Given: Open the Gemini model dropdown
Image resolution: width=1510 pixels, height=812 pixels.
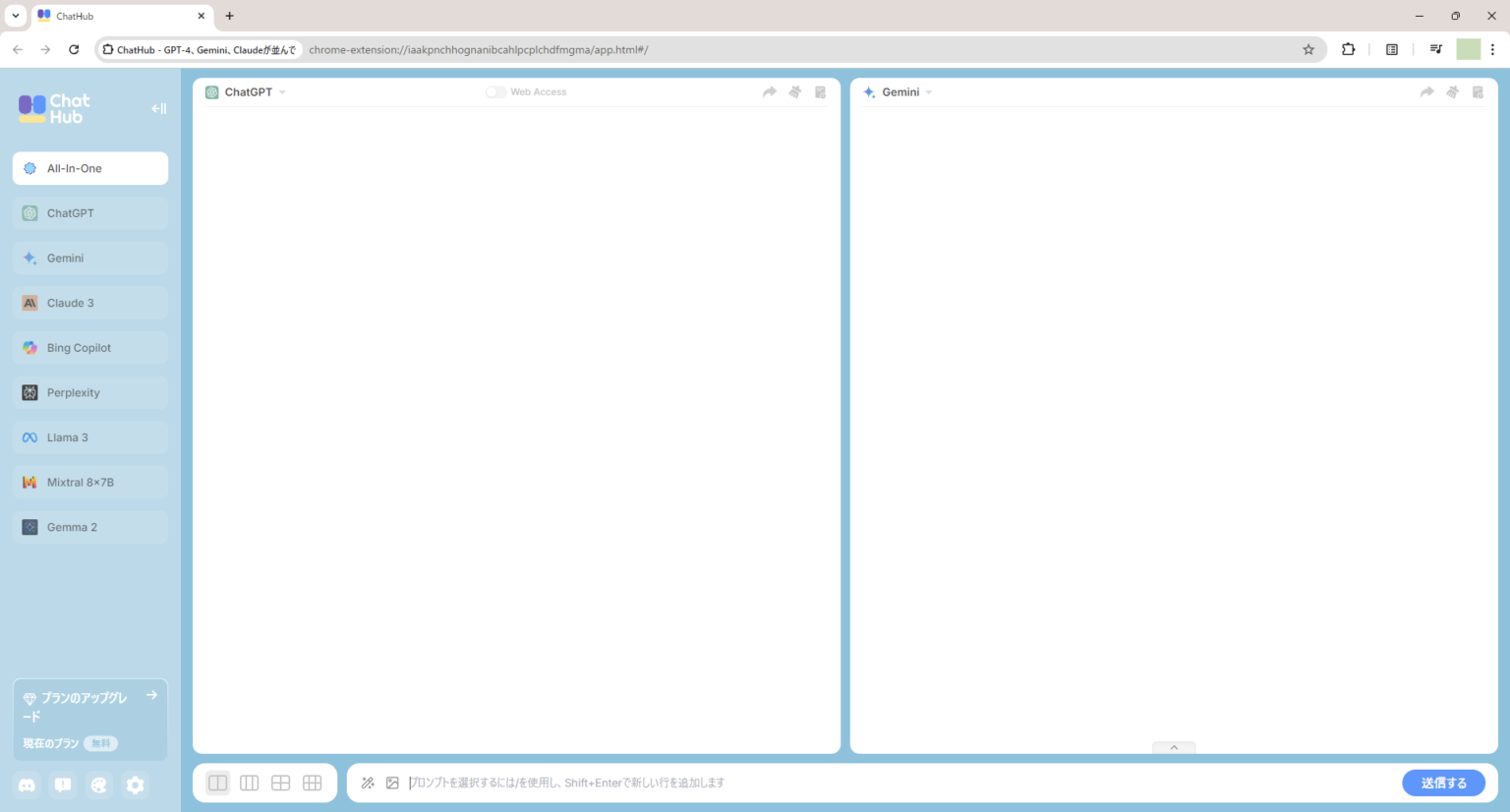Looking at the screenshot, I should tap(929, 92).
